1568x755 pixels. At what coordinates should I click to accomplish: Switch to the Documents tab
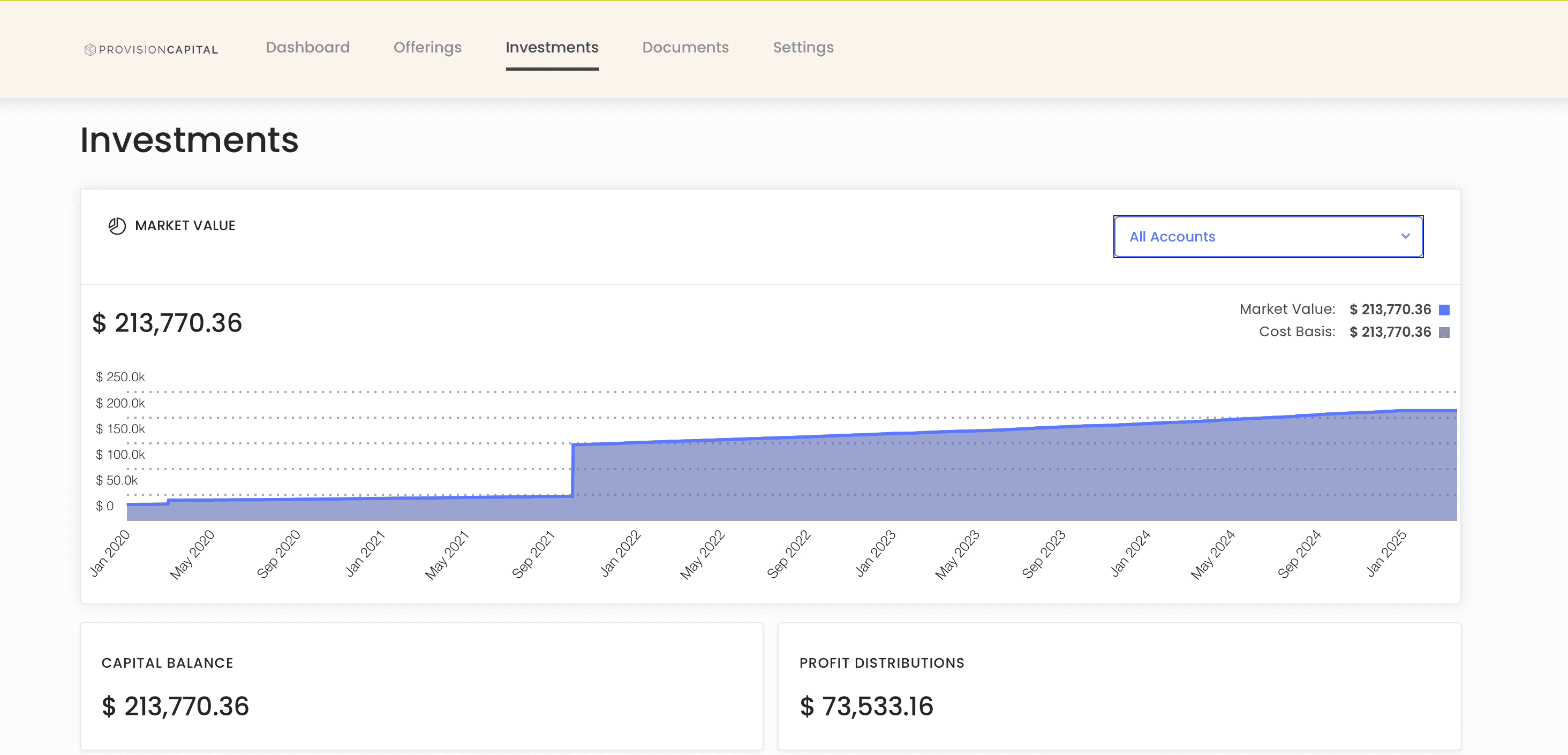click(x=685, y=48)
